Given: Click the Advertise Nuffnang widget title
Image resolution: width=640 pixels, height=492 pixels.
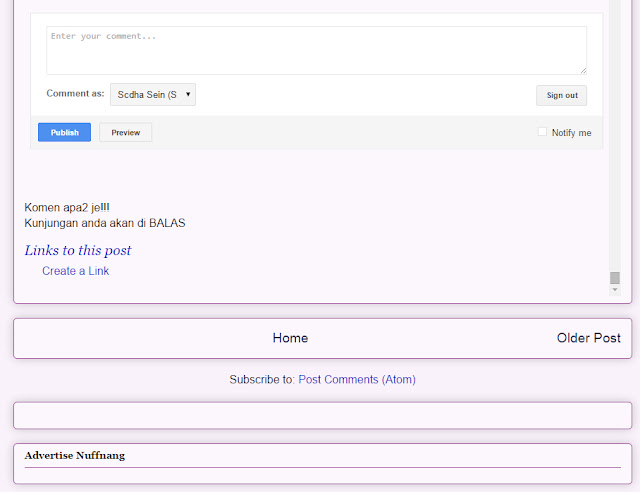Looking at the screenshot, I should coord(75,456).
